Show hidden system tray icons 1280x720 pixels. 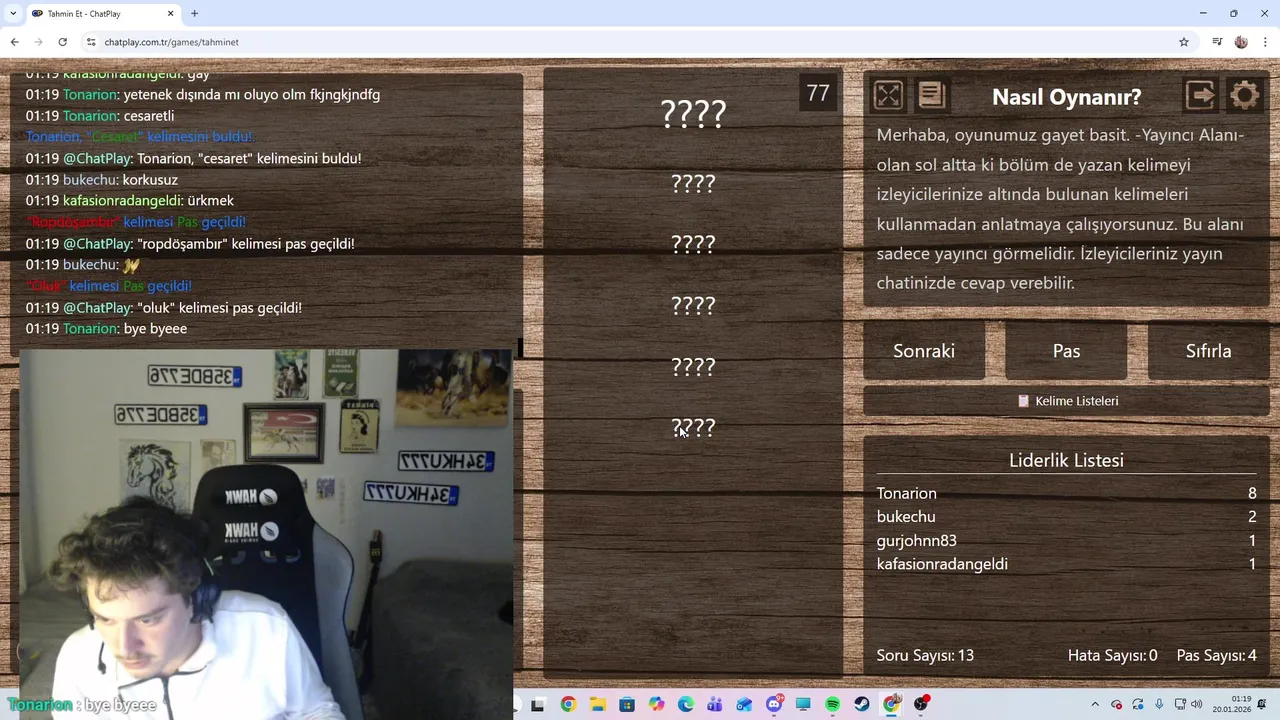1095,704
